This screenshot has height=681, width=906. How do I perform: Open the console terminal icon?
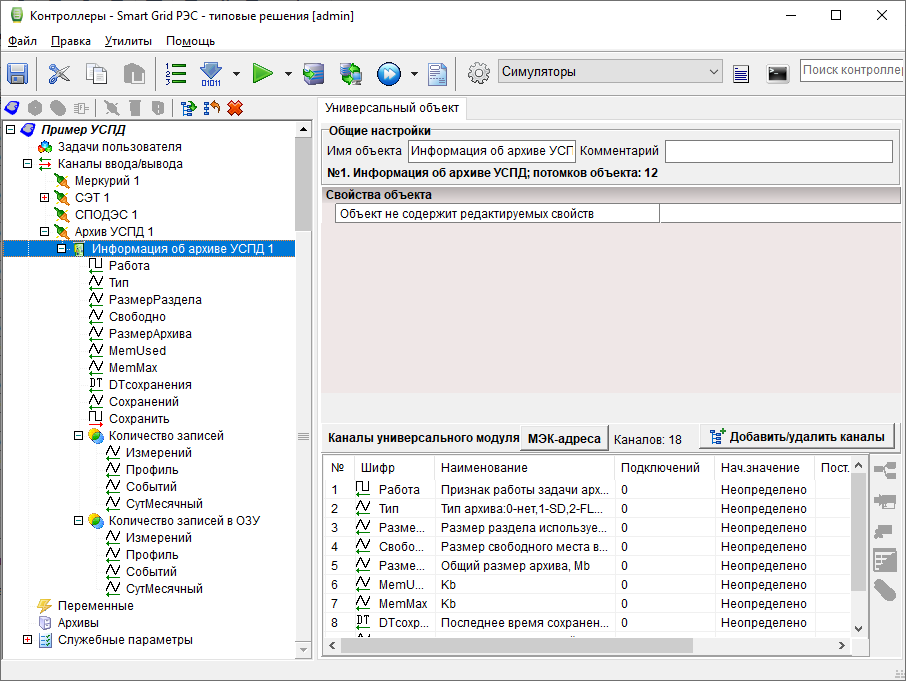tap(777, 73)
